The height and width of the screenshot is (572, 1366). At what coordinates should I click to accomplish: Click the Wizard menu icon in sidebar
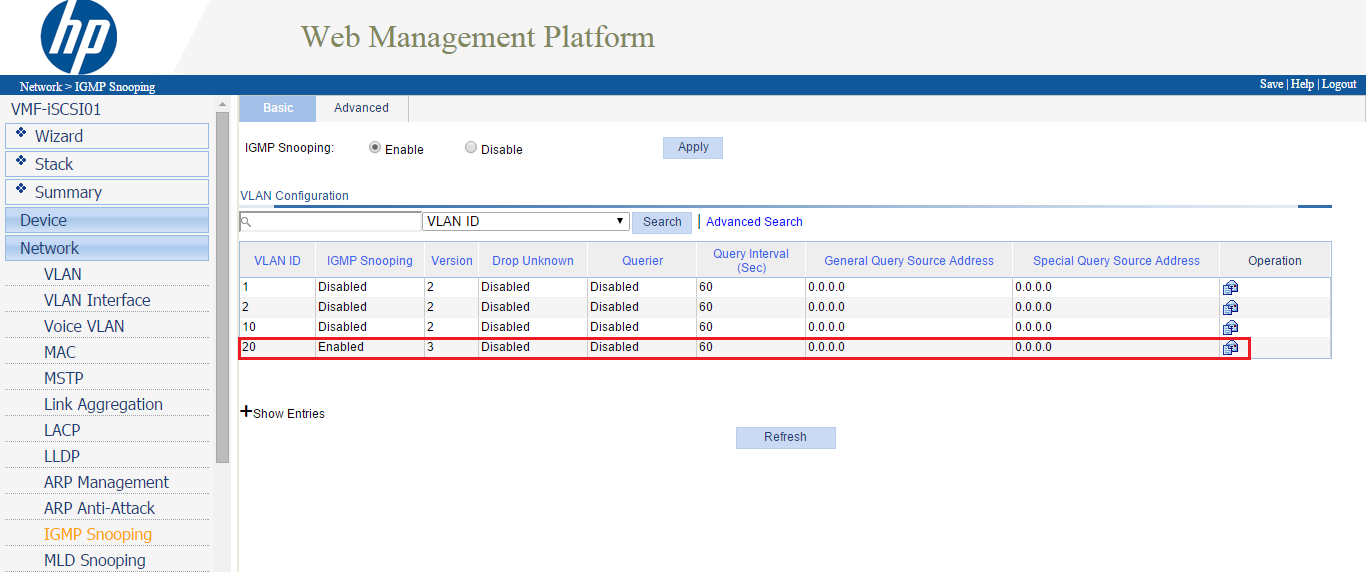[x=22, y=133]
